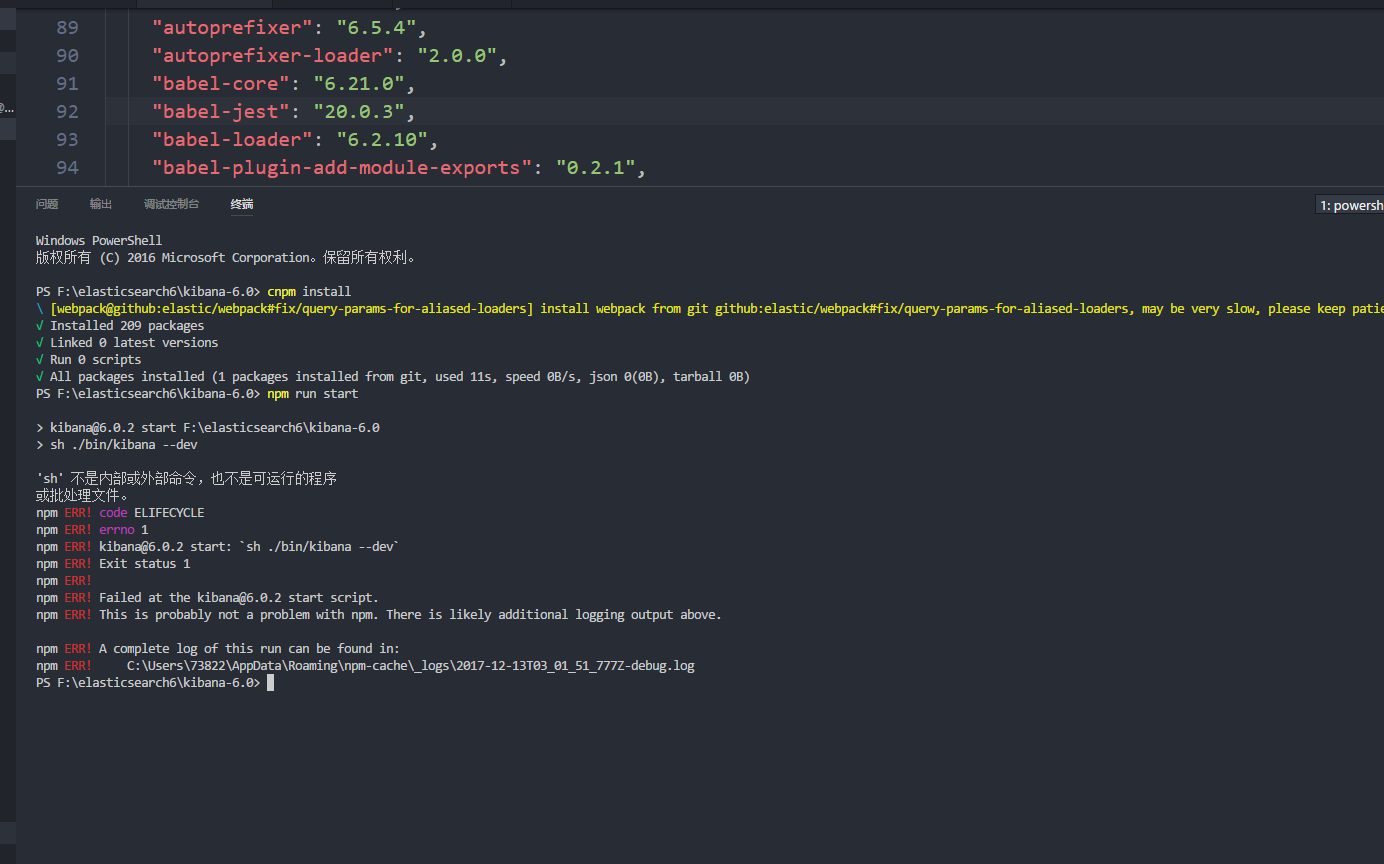Click the "autoprefixer-loader" key
The width and height of the screenshot is (1384, 864).
[x=273, y=56]
